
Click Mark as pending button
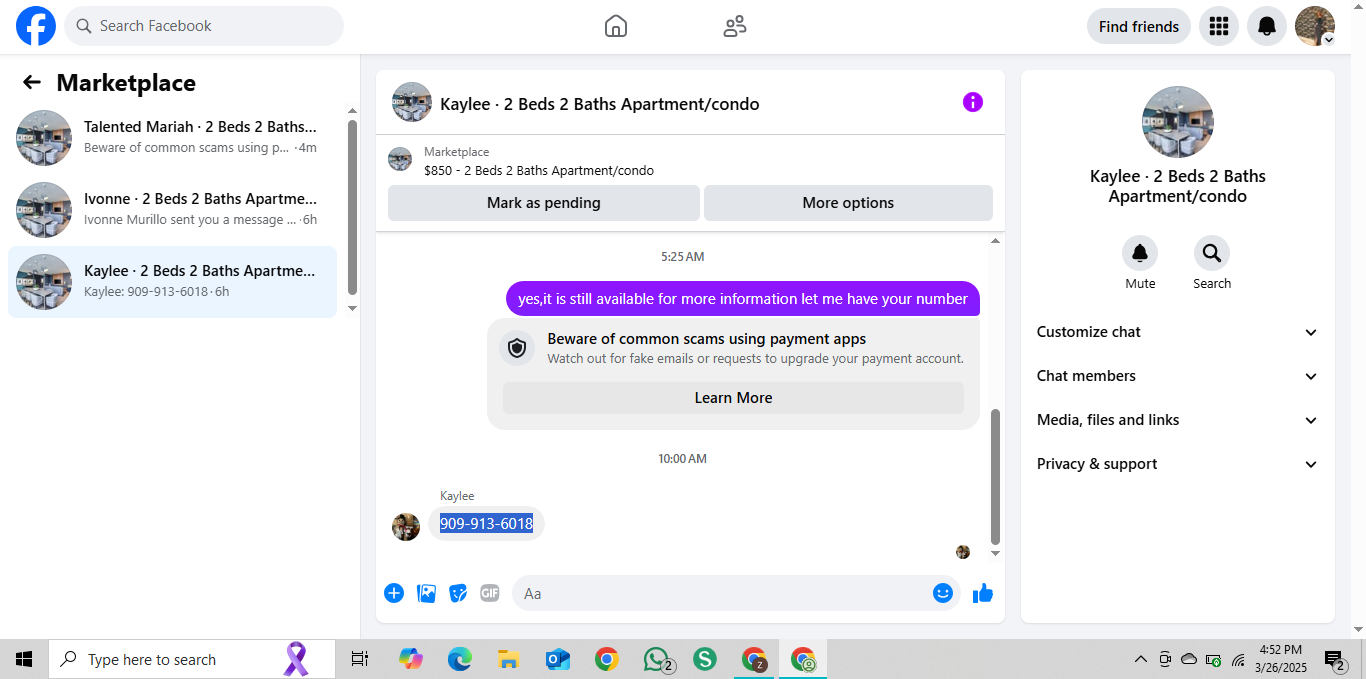(x=544, y=203)
